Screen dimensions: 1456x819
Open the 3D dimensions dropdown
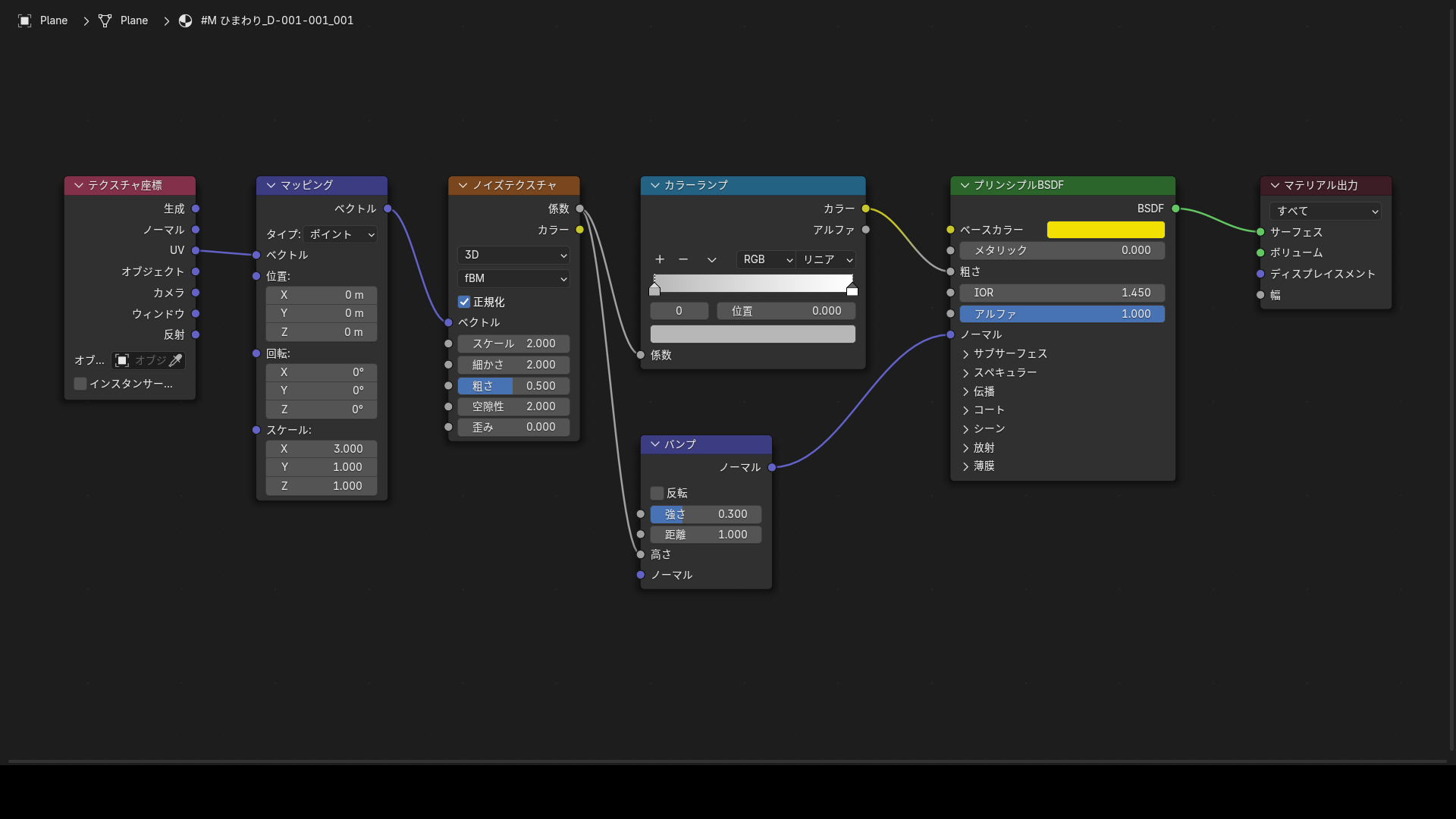pos(513,255)
